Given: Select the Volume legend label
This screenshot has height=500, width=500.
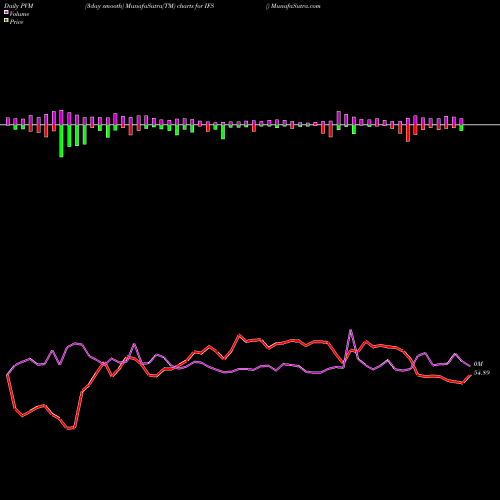Looking at the screenshot, I should pyautogui.click(x=19, y=14).
